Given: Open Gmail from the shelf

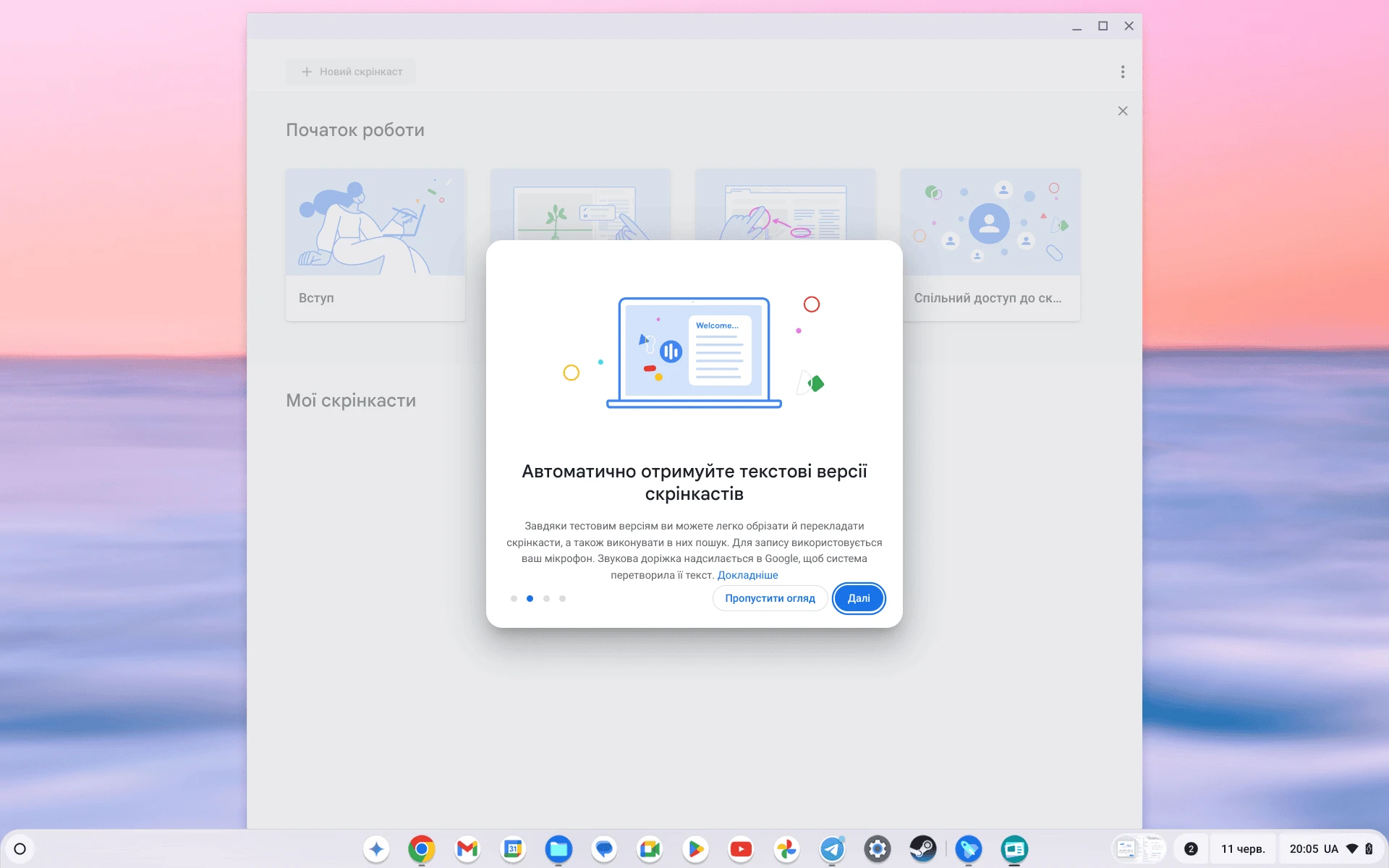Looking at the screenshot, I should pyautogui.click(x=467, y=848).
